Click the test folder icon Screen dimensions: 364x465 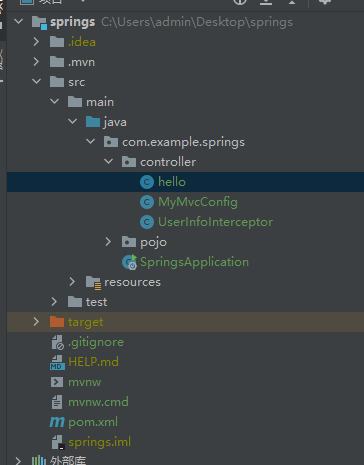pos(75,302)
